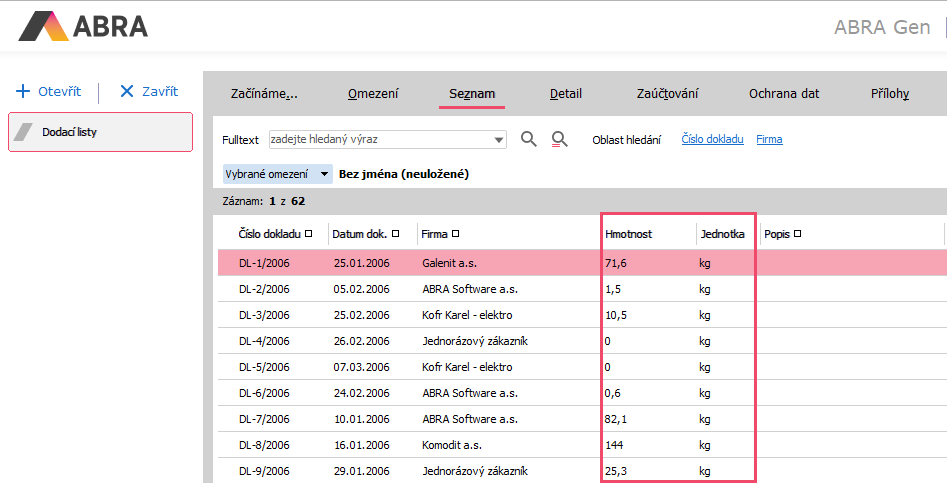Select row DL-3/2006

pyautogui.click(x=582, y=315)
